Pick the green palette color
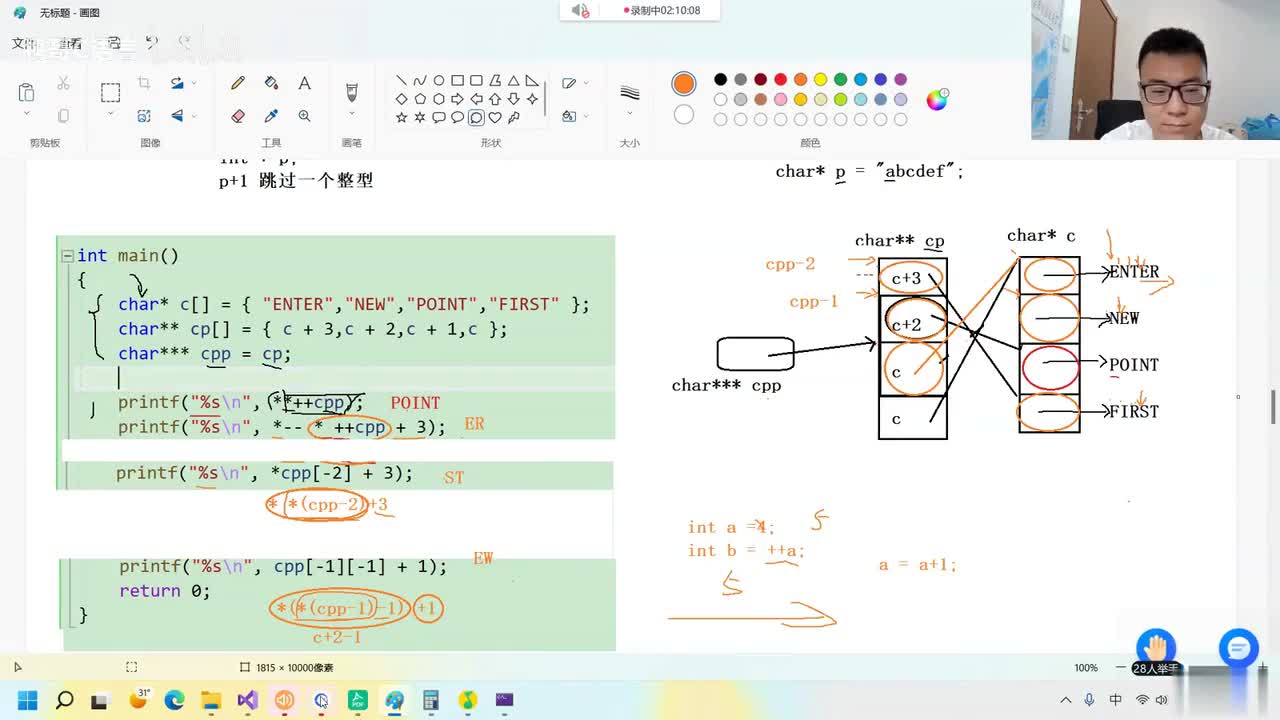1280x720 pixels. pyautogui.click(x=840, y=80)
